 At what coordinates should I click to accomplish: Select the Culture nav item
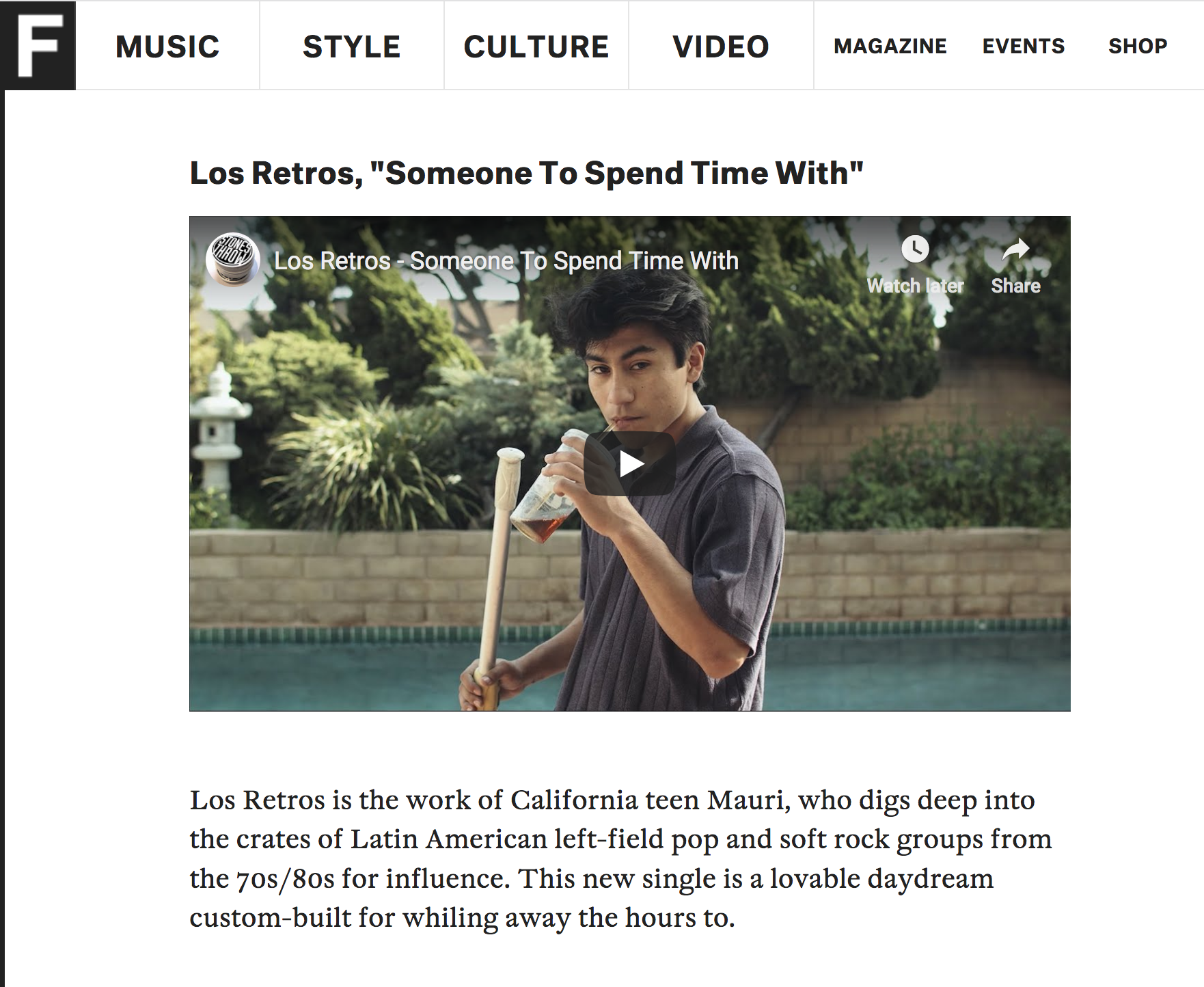coord(536,46)
